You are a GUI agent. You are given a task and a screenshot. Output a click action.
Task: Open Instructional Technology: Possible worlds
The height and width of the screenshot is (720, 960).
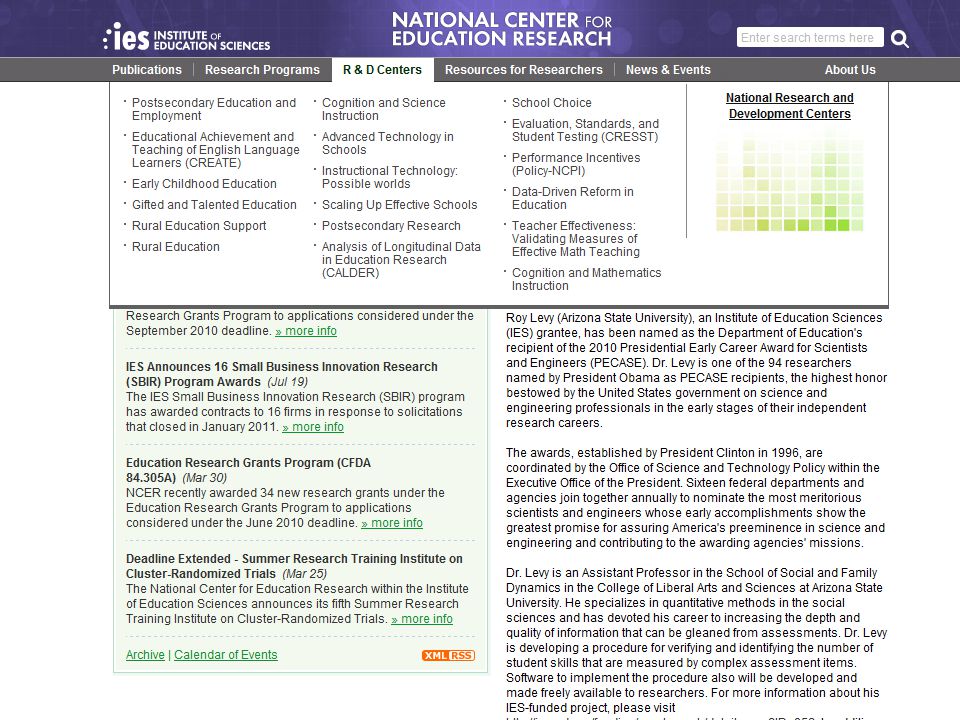pyautogui.click(x=389, y=177)
